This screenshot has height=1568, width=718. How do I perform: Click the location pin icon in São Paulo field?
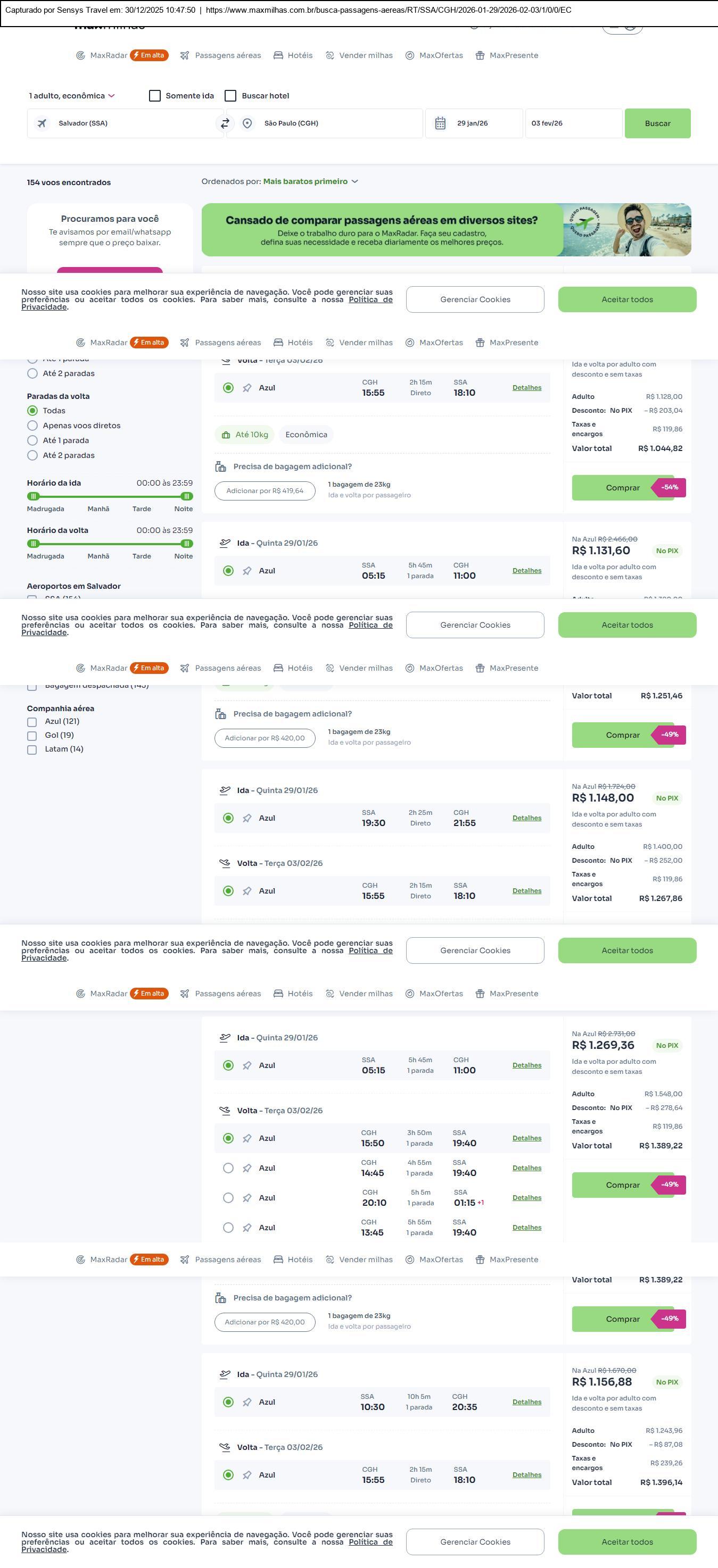click(247, 123)
